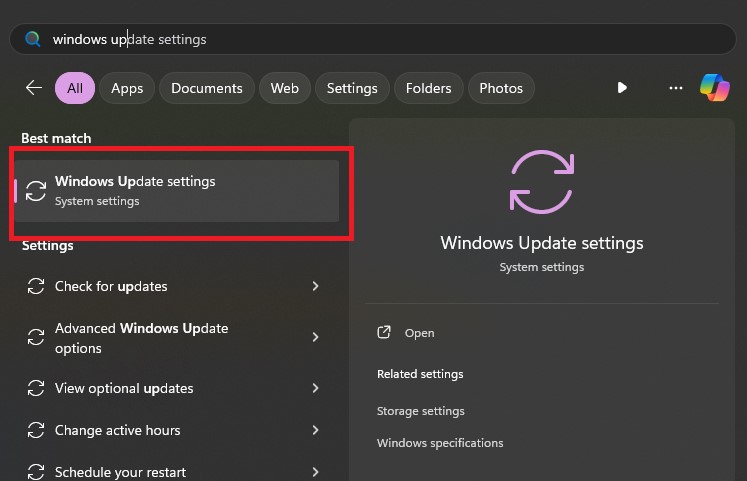
Task: Switch to the Photos filter tab
Action: [501, 88]
